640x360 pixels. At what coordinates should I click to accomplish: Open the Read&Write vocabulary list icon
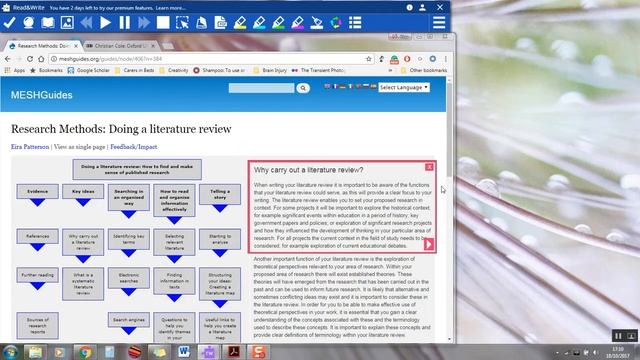pos(355,23)
